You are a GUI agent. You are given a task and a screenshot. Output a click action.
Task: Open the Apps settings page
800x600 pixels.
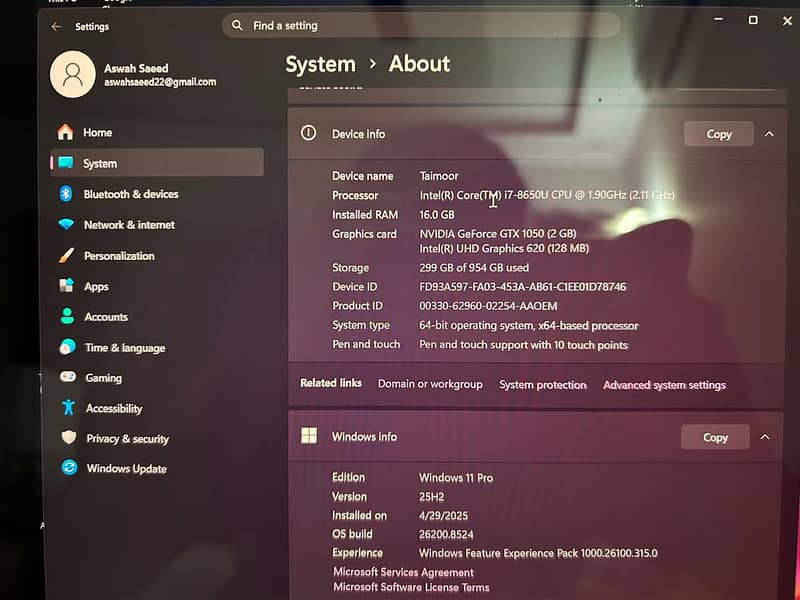click(157, 286)
